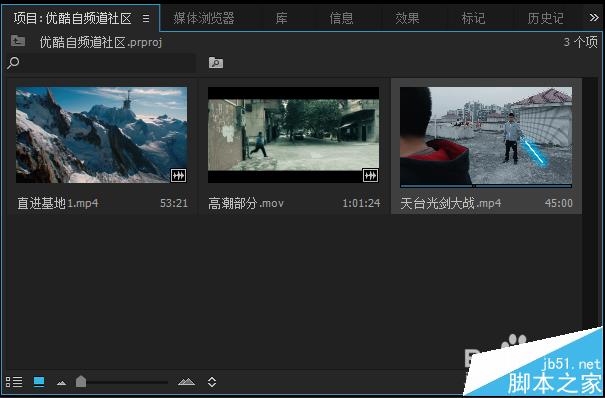Focus the project search input field

point(108,63)
